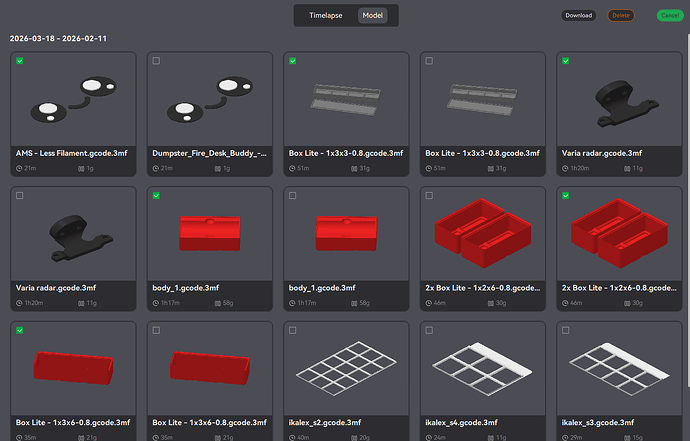This screenshot has height=441, width=690.
Task: Check the unselected Box Lite 1x3x6 checkbox
Action: coord(156,330)
